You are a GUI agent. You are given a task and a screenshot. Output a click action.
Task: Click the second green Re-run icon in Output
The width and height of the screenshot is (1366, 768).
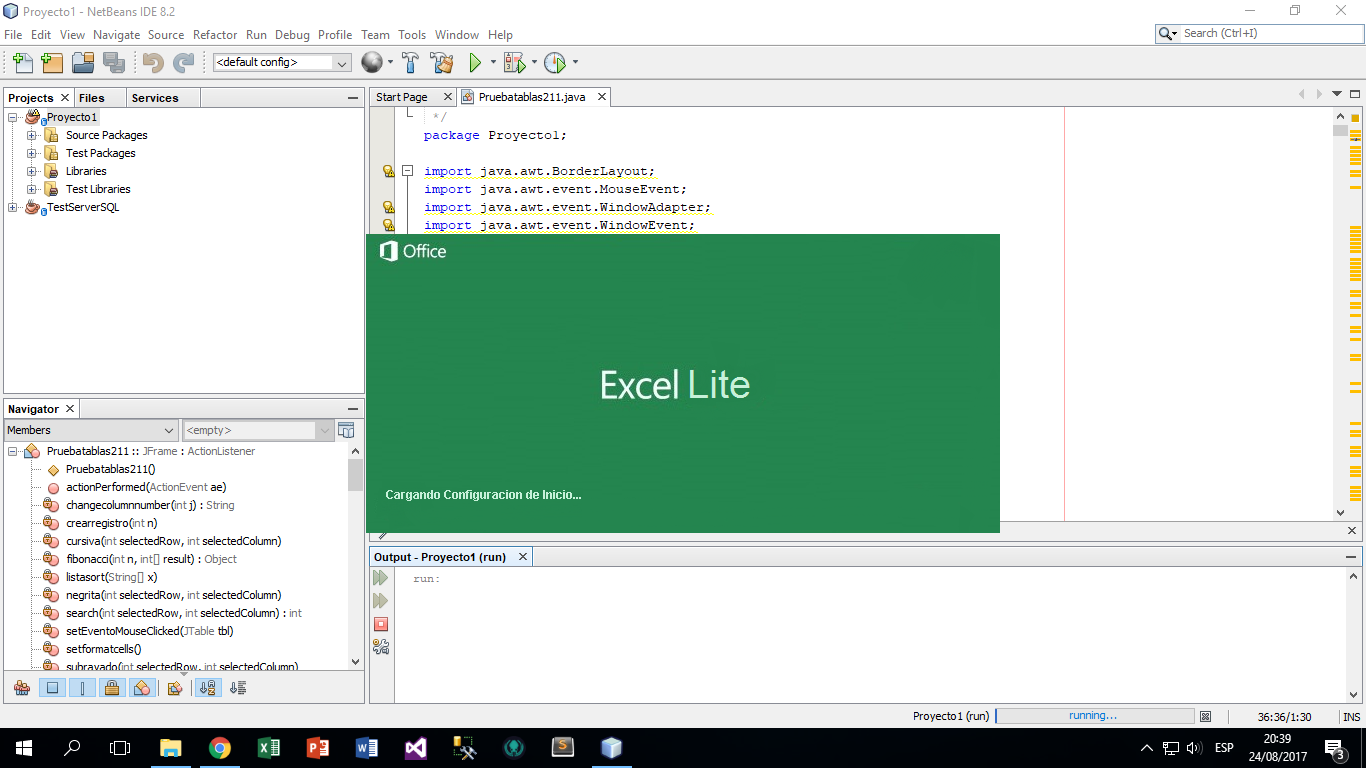[x=380, y=601]
